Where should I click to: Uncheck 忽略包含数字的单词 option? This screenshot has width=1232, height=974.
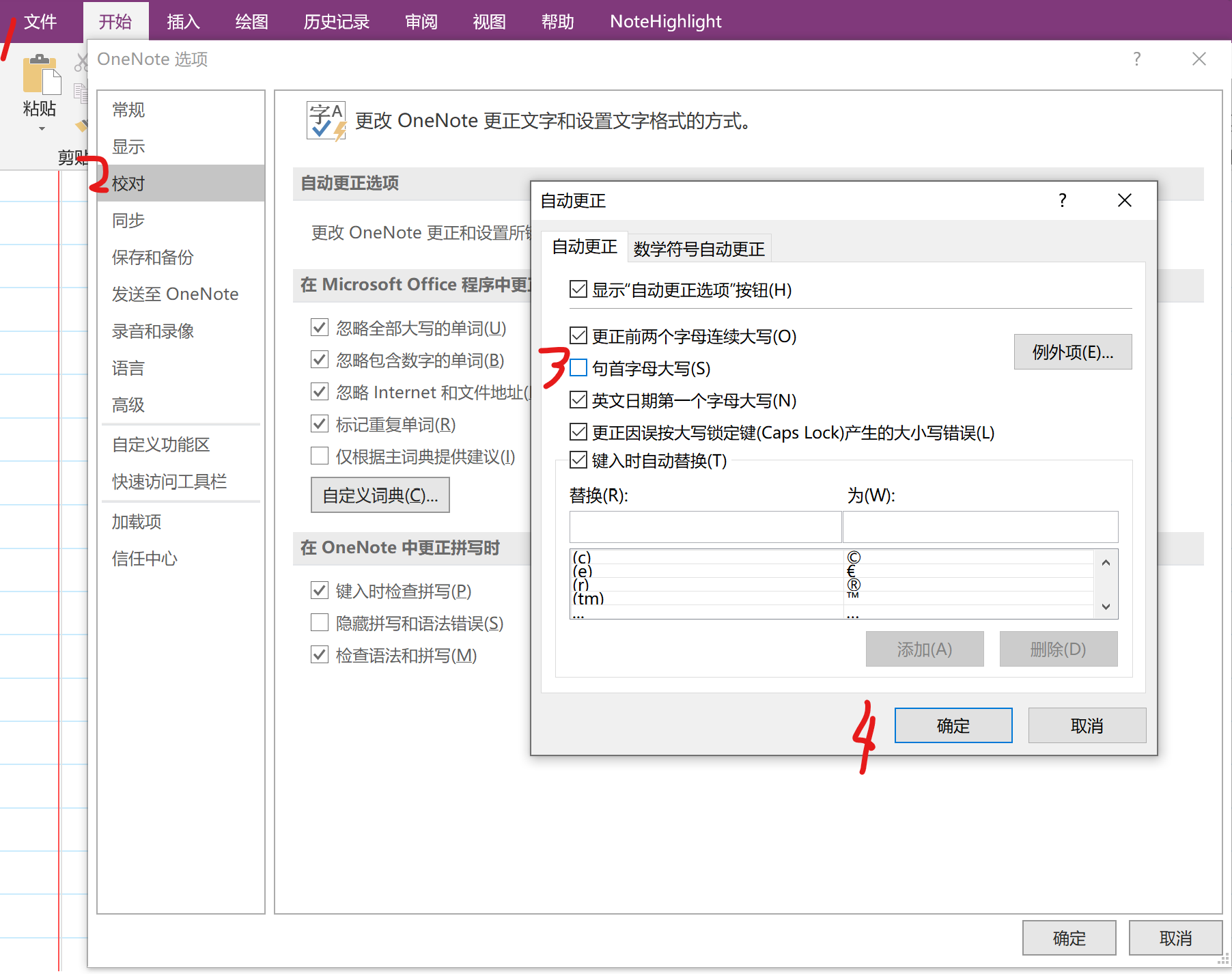(320, 359)
